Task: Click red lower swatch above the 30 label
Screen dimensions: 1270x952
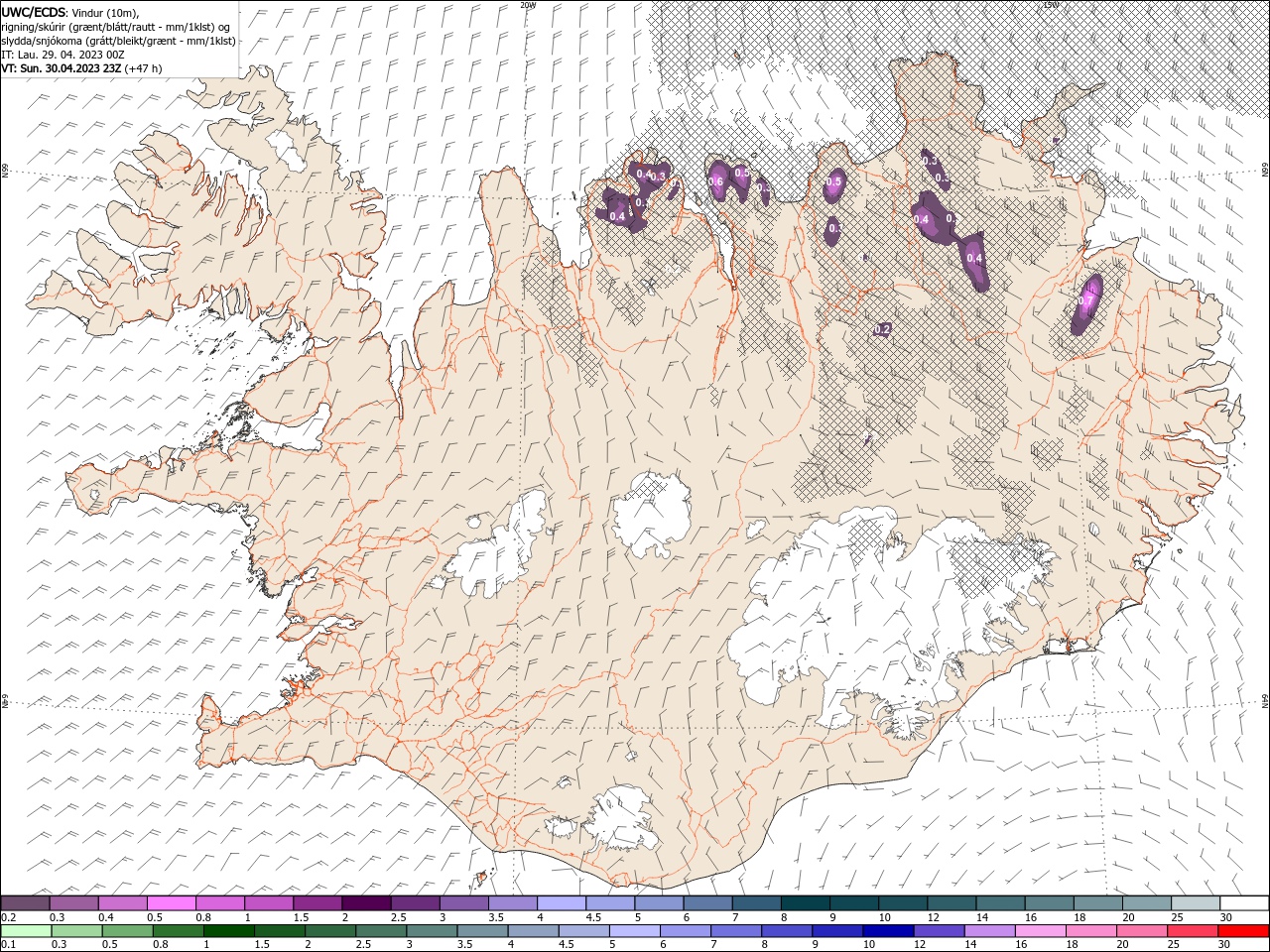Action: point(1243,931)
